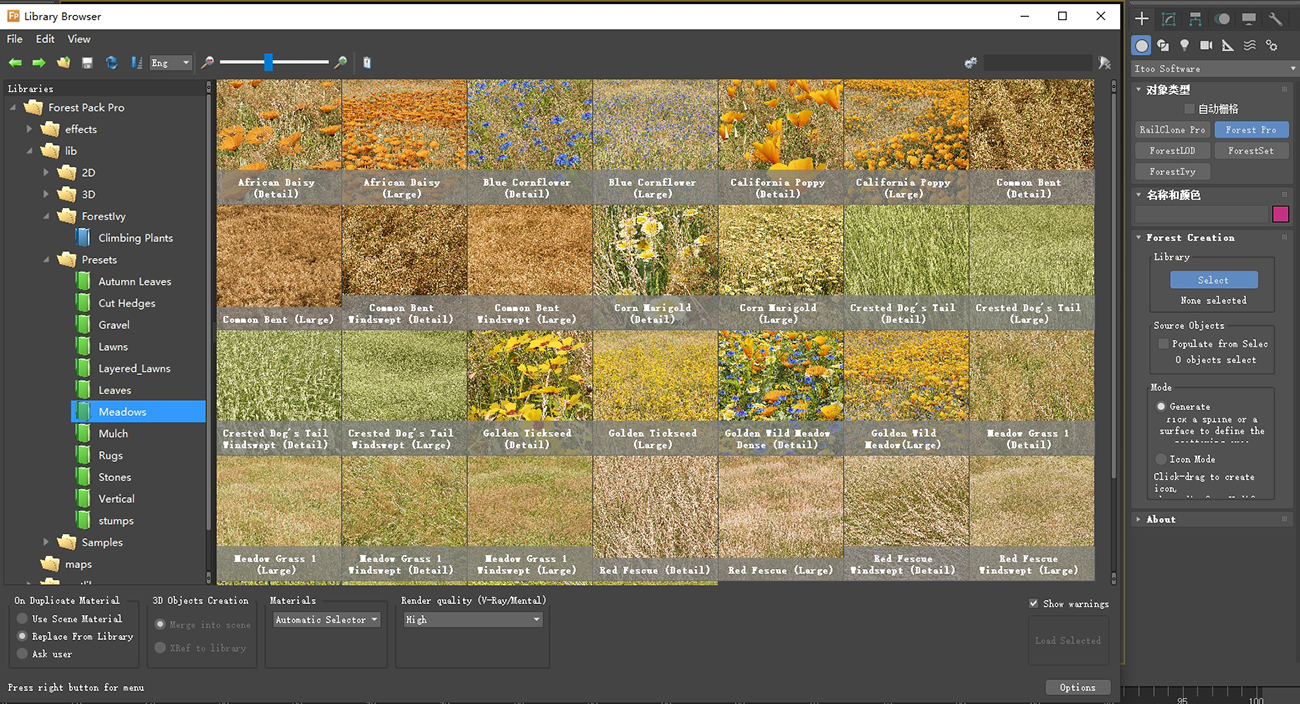Open the Itoo Software category dropdown
The width and height of the screenshot is (1300, 704).
[x=1214, y=69]
